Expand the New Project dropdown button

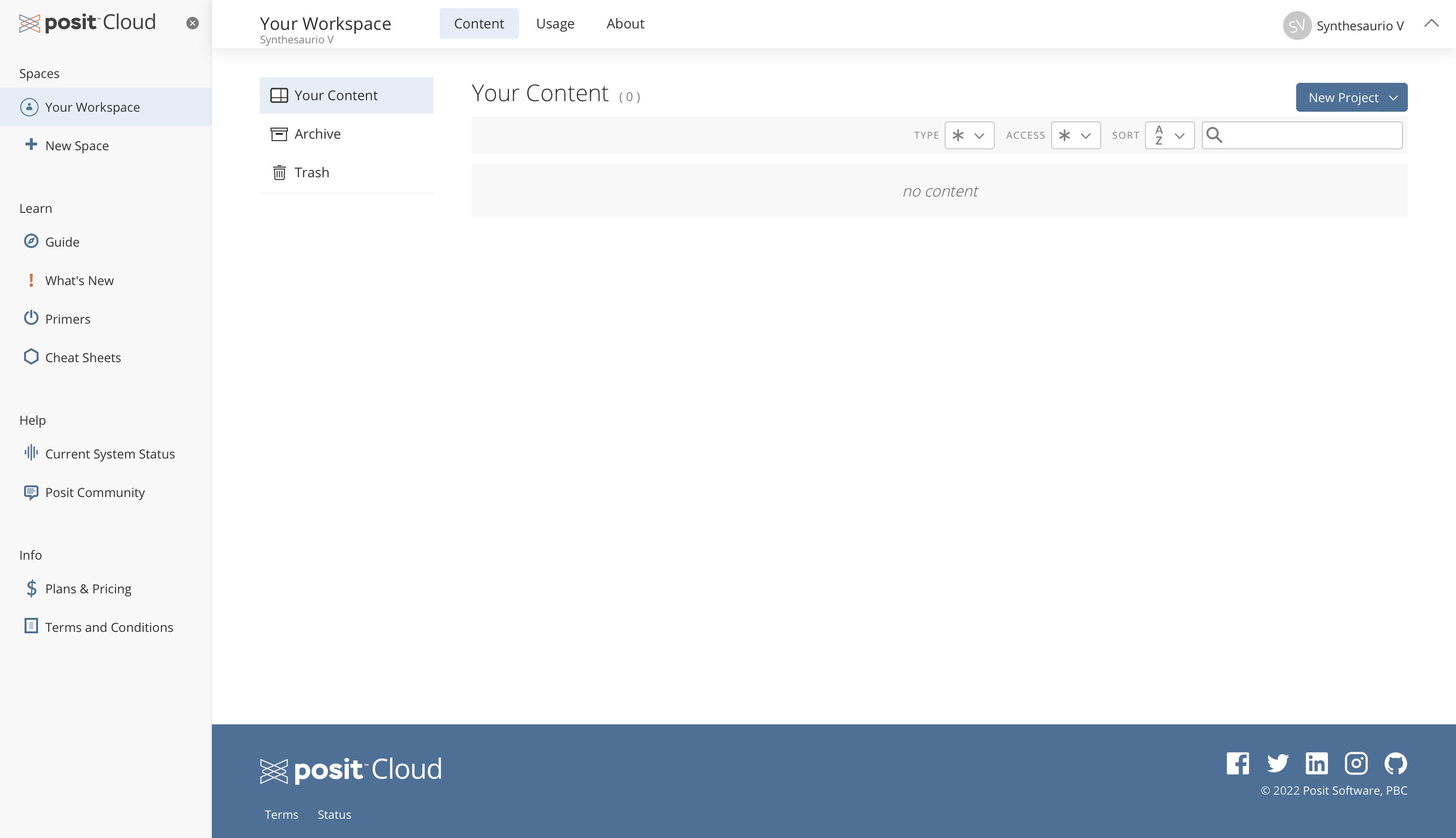click(x=1351, y=97)
